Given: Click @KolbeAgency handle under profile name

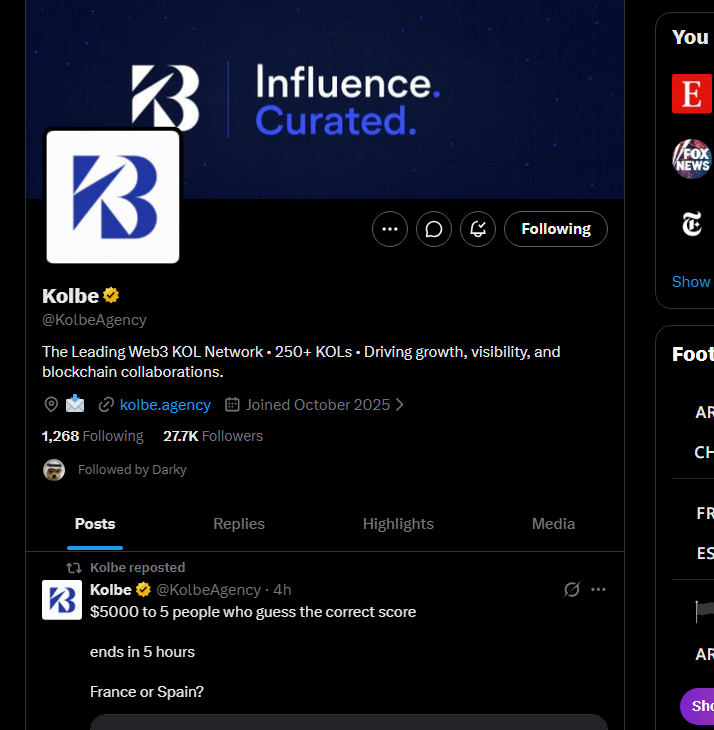Looking at the screenshot, I should coord(94,320).
